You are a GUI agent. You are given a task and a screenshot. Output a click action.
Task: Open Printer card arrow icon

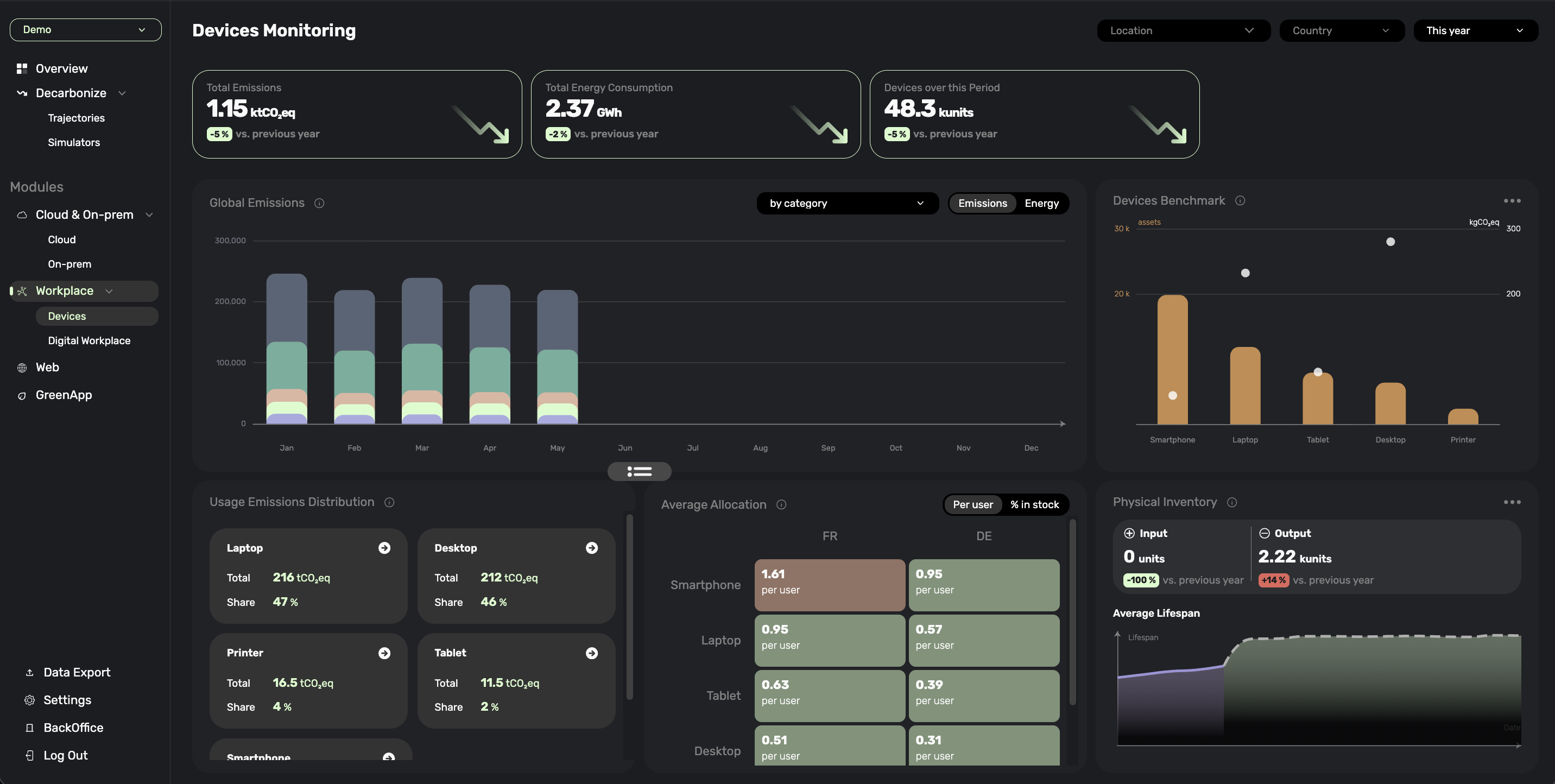pos(384,654)
